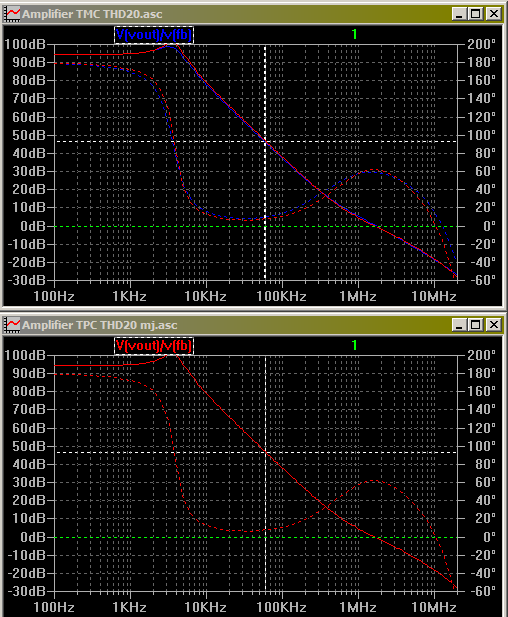Image resolution: width=508 pixels, height=617 pixels.
Task: Minimize the Amplifier TMC THD20.asc window
Action: 459,14
